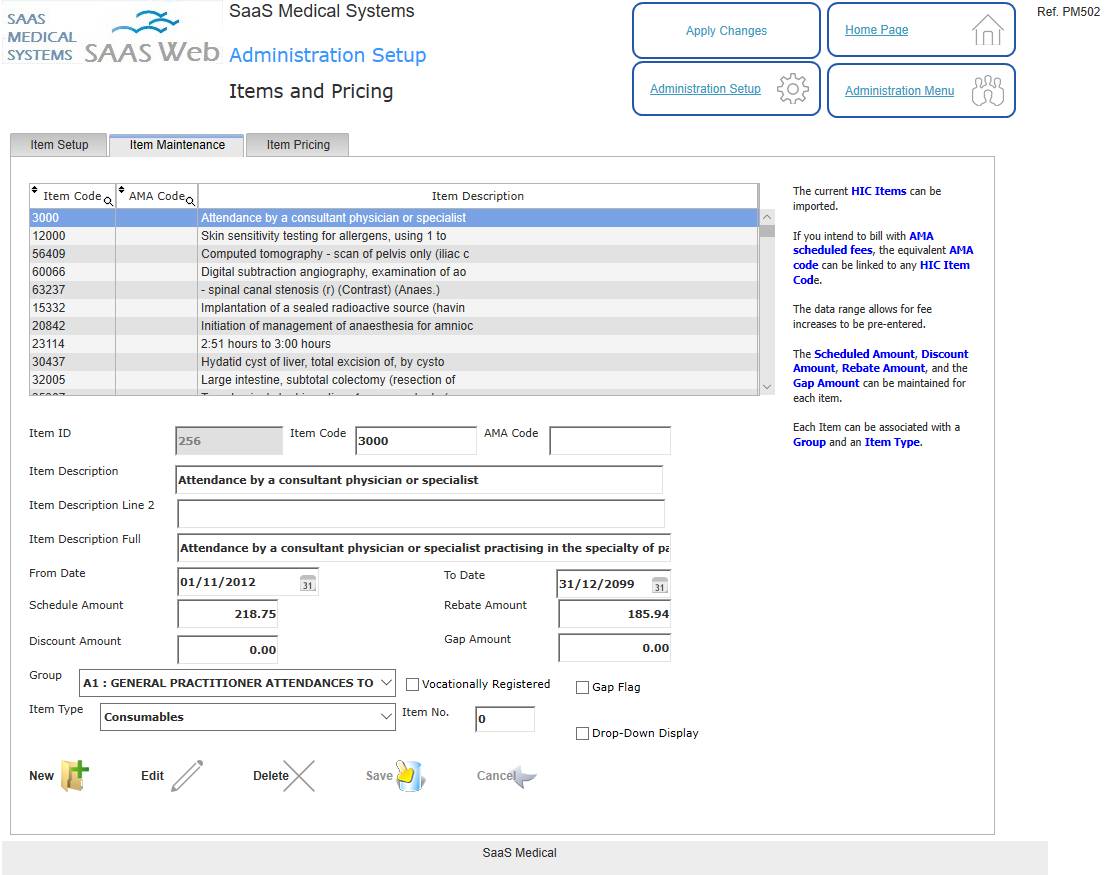Click the Item Description column header
Viewport: 1105px width, 875px height.
pyautogui.click(x=478, y=196)
